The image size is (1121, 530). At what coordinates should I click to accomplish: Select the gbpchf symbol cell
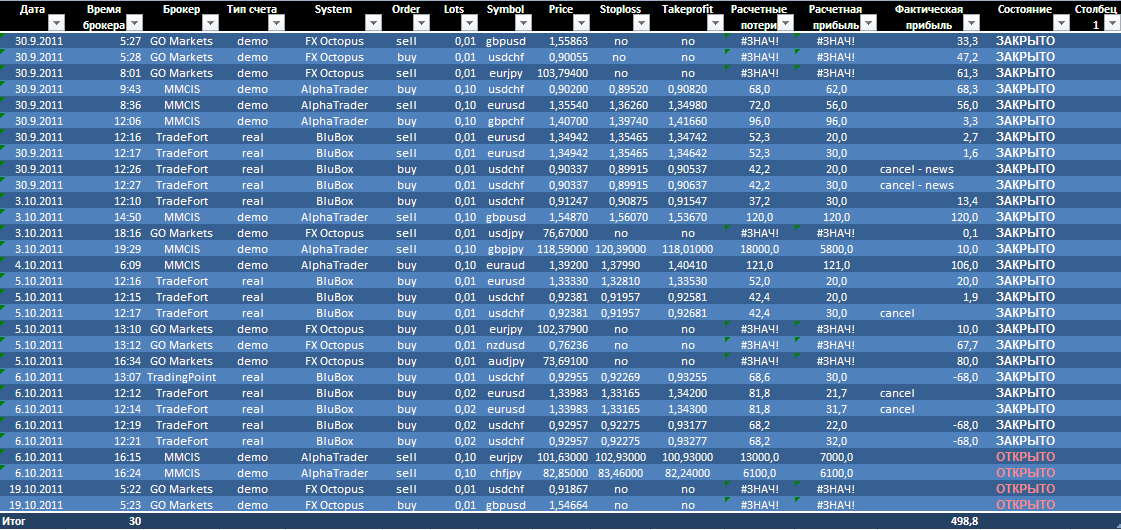coord(505,121)
